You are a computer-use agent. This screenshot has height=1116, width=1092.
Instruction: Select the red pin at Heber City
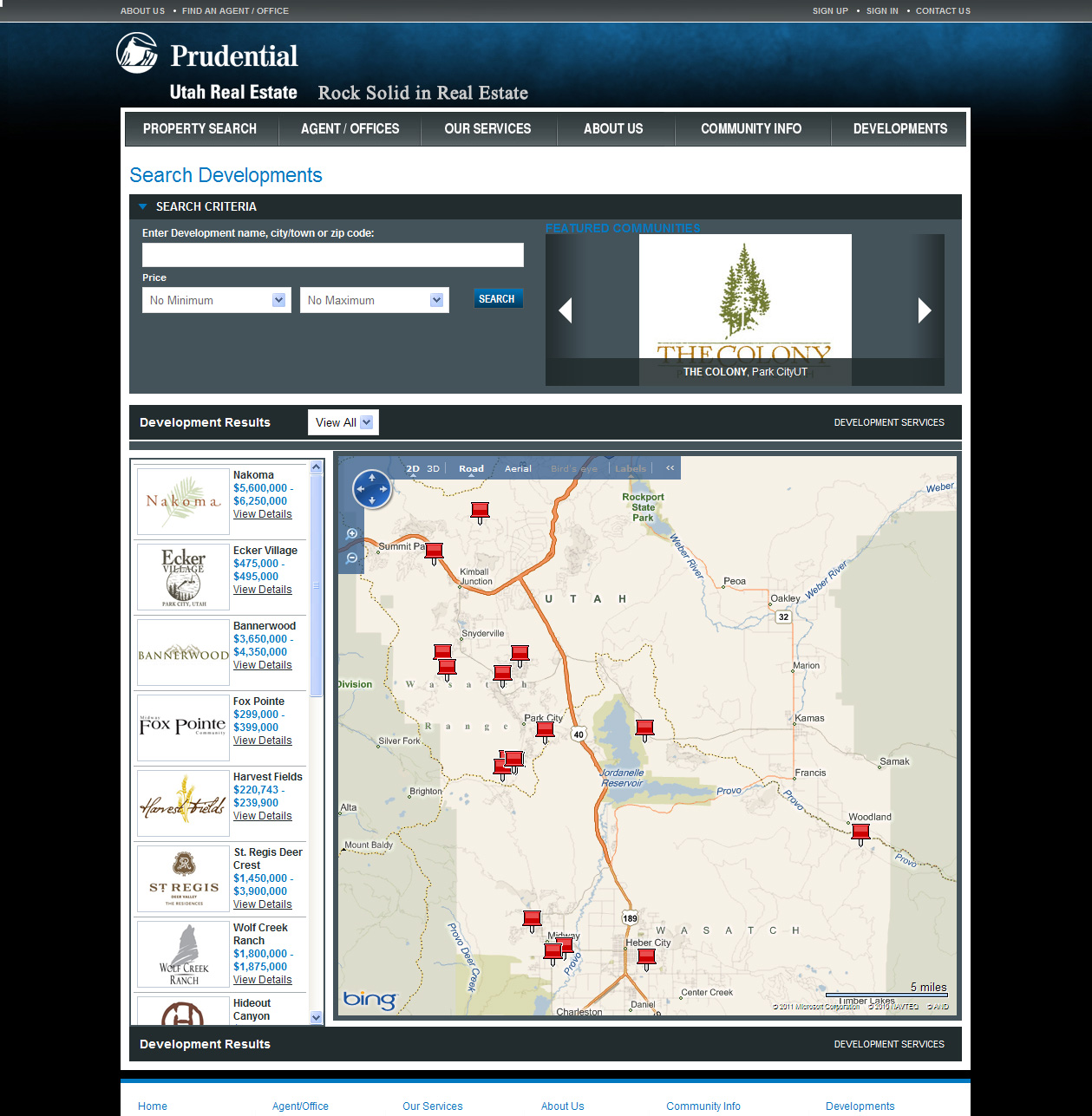(646, 959)
